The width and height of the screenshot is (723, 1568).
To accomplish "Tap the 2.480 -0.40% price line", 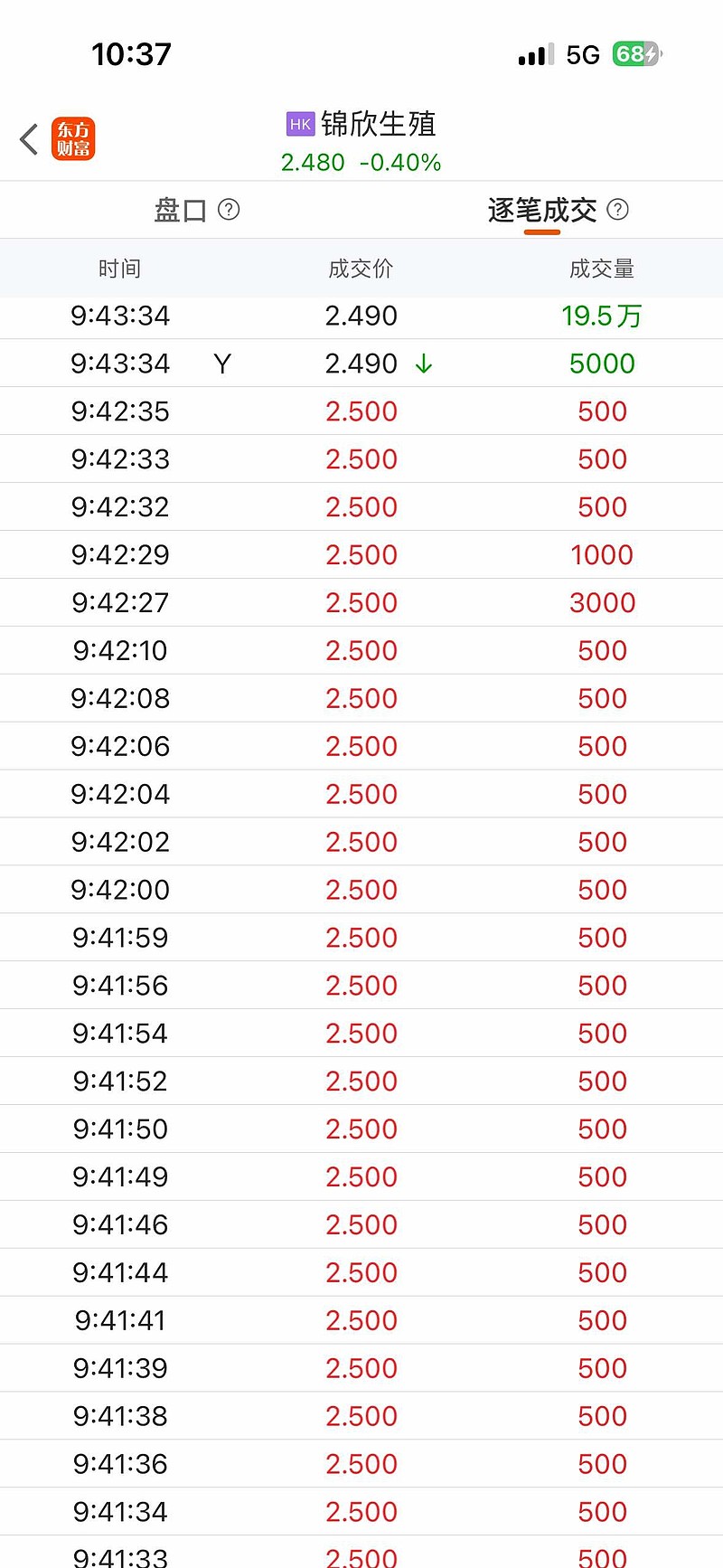I will tap(361, 163).
